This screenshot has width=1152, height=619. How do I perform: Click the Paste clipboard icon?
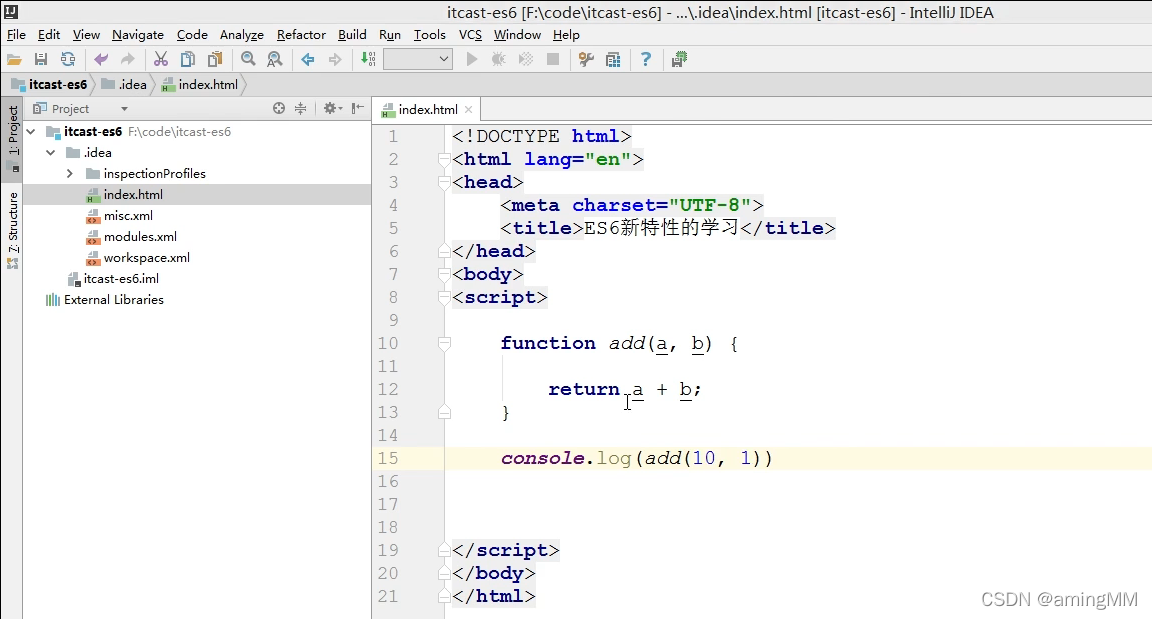pos(215,59)
